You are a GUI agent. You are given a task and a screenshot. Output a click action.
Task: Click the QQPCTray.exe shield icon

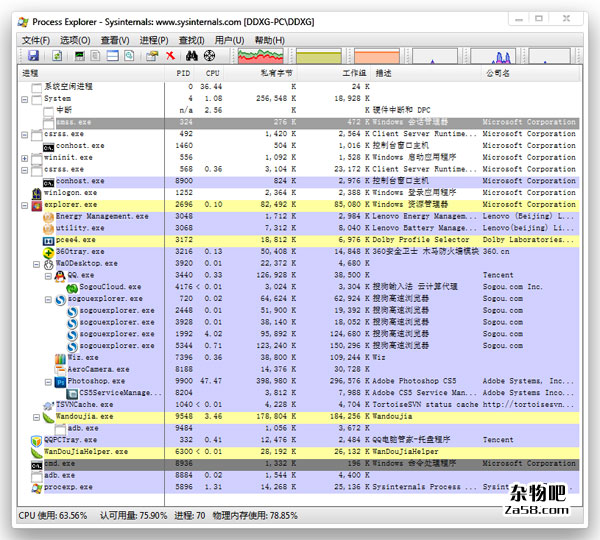36,441
